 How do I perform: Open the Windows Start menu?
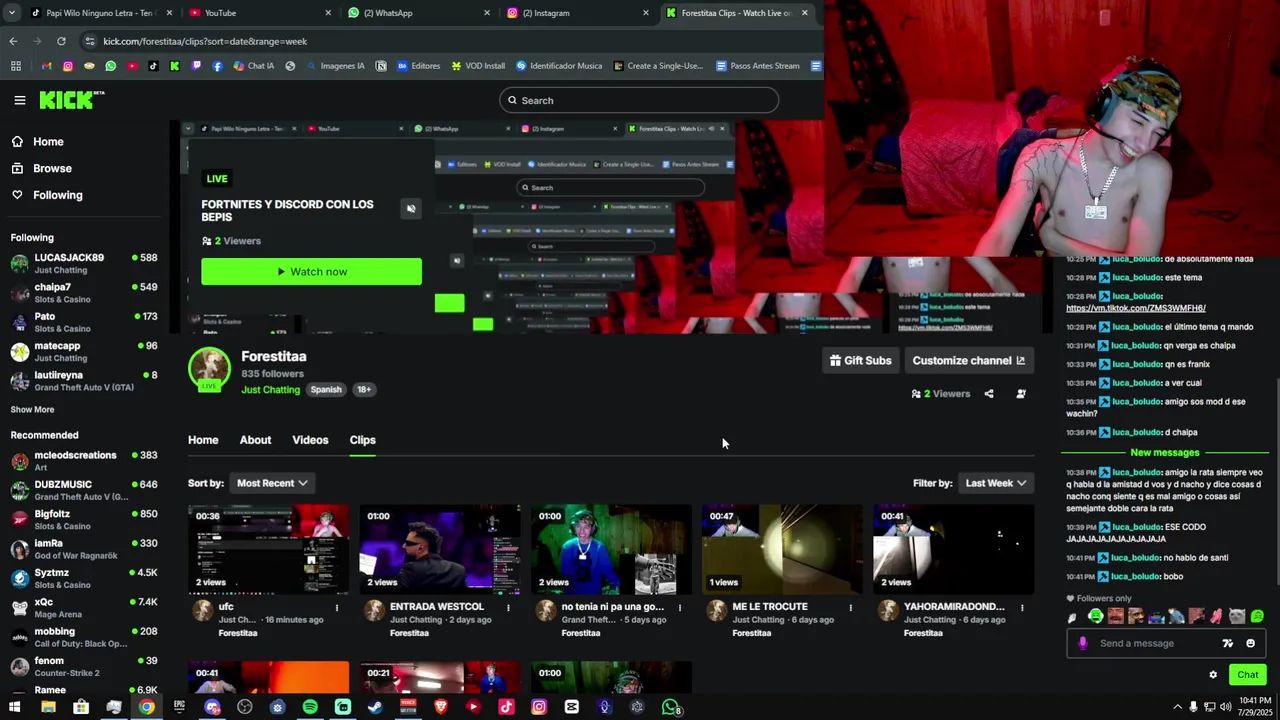[x=14, y=707]
